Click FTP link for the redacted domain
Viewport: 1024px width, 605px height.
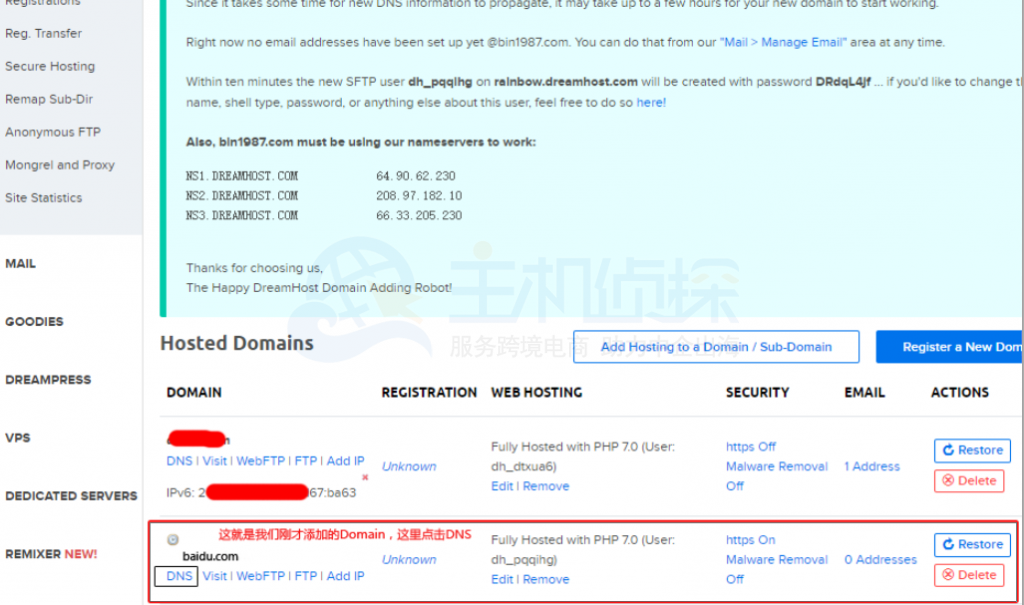[x=306, y=461]
